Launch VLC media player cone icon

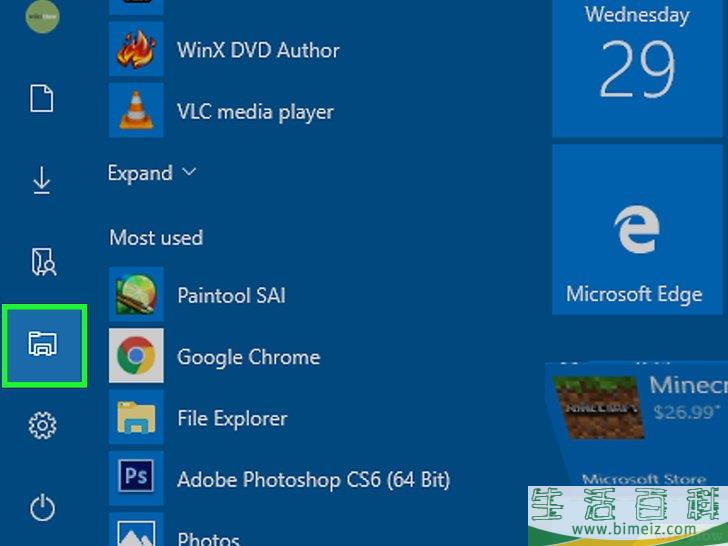(x=136, y=110)
